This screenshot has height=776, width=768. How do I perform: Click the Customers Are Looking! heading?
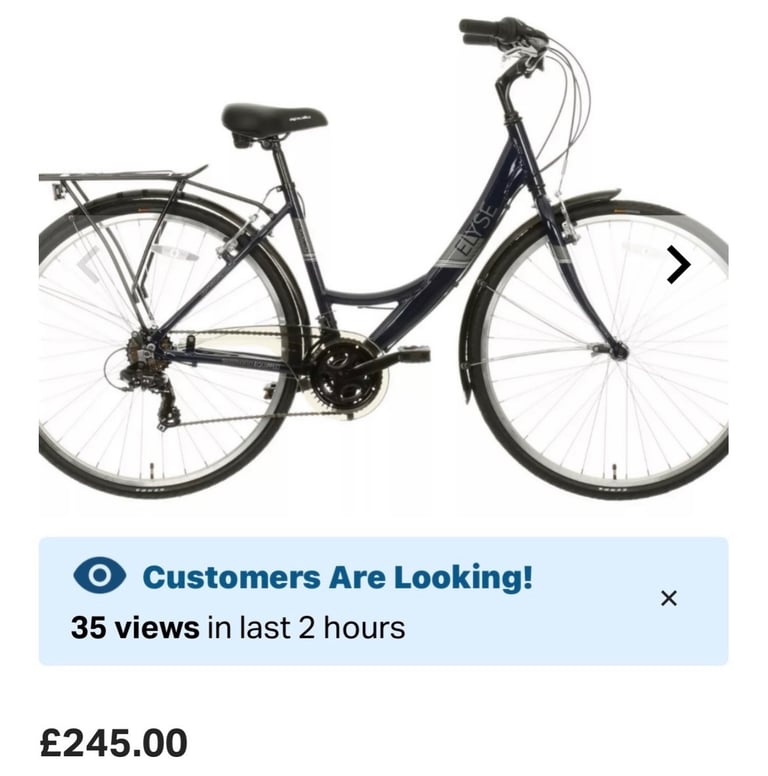point(337,577)
